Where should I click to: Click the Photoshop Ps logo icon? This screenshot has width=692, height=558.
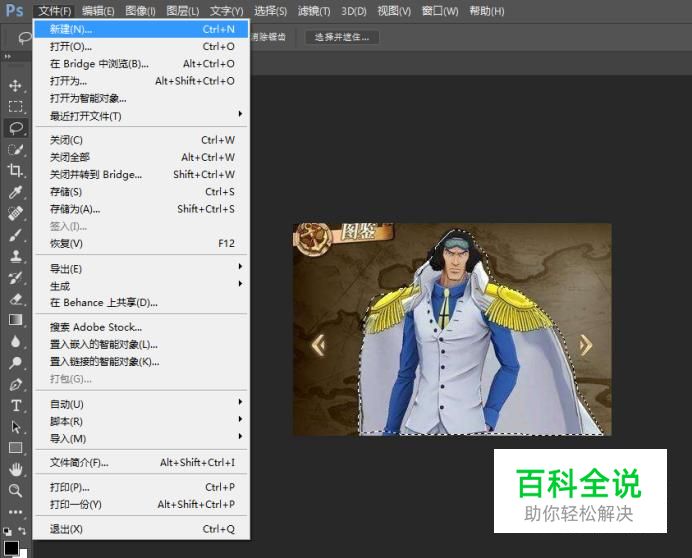[x=14, y=10]
